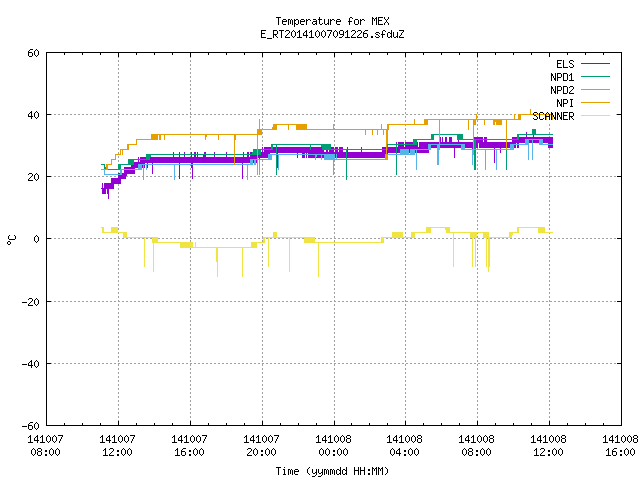Click the green NPD1 legend line sample

pyautogui.click(x=595, y=77)
